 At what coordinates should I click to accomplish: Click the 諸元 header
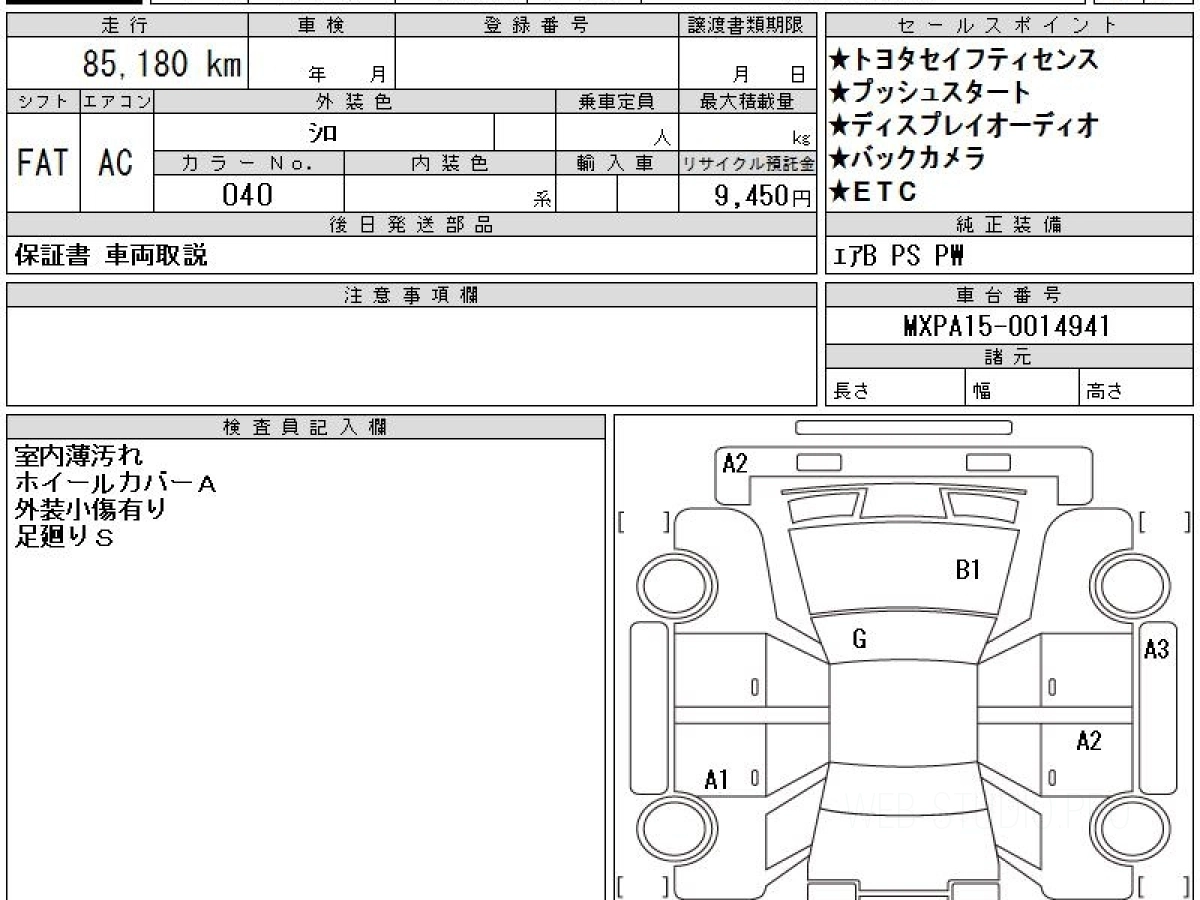(1009, 357)
